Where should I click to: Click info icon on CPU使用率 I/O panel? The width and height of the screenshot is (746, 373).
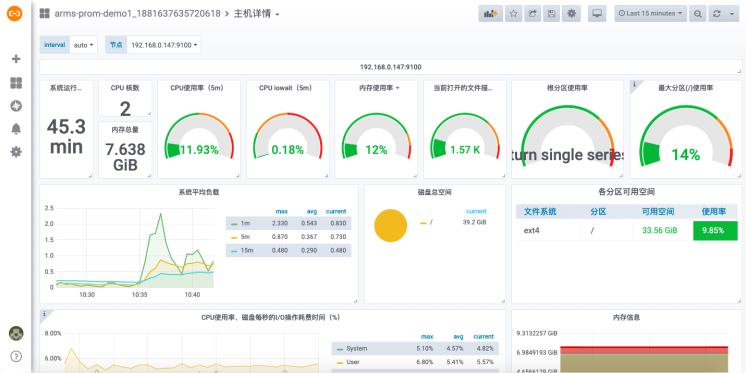[44, 314]
